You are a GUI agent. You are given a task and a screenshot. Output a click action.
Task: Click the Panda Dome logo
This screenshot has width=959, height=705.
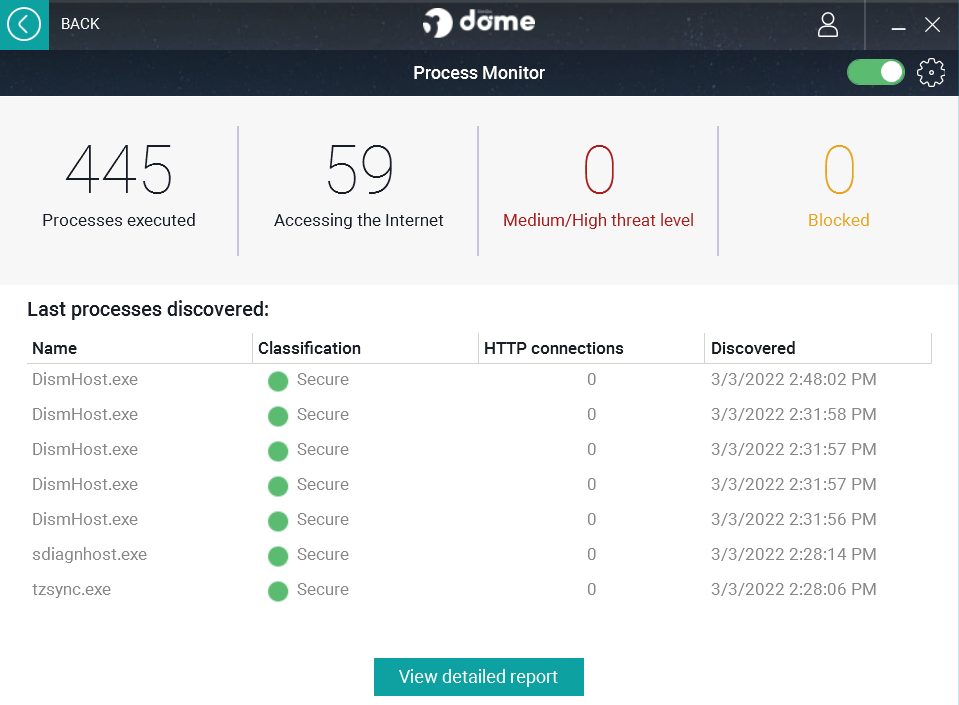click(478, 22)
